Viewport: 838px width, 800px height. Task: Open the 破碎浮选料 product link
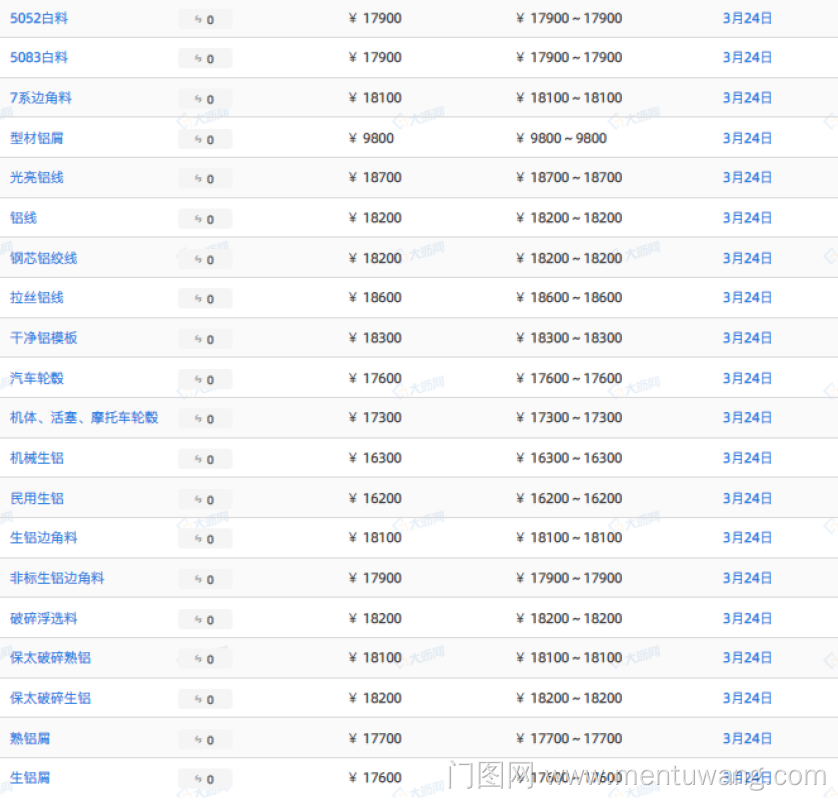[x=44, y=618]
